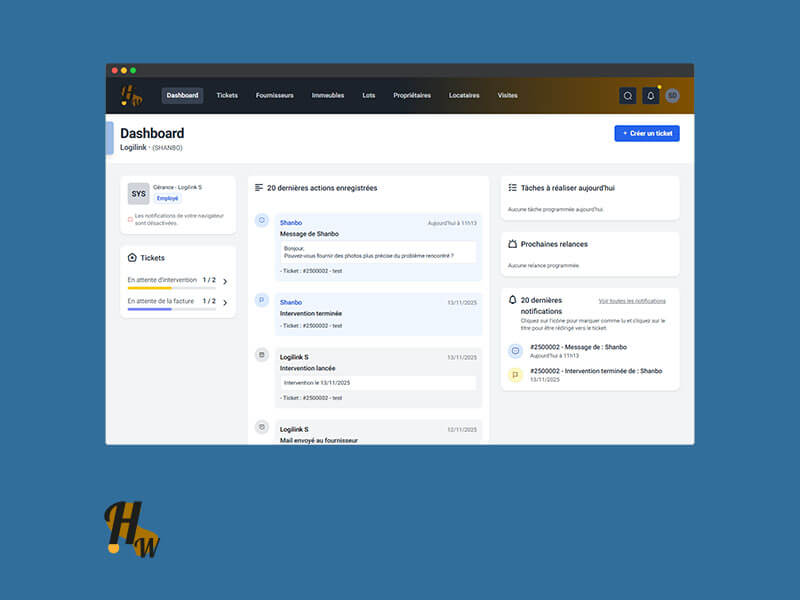Click the Créer un ticket button
The image size is (800, 600).
tap(646, 132)
